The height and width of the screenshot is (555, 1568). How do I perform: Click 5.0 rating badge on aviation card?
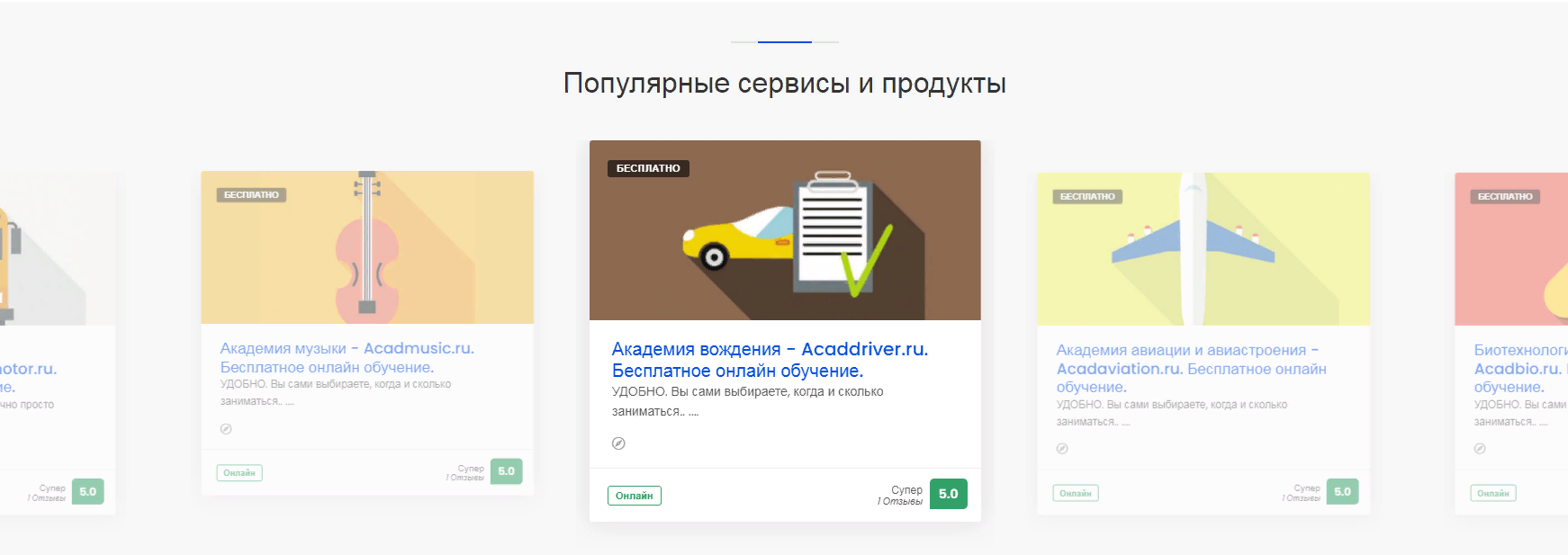point(1342,492)
